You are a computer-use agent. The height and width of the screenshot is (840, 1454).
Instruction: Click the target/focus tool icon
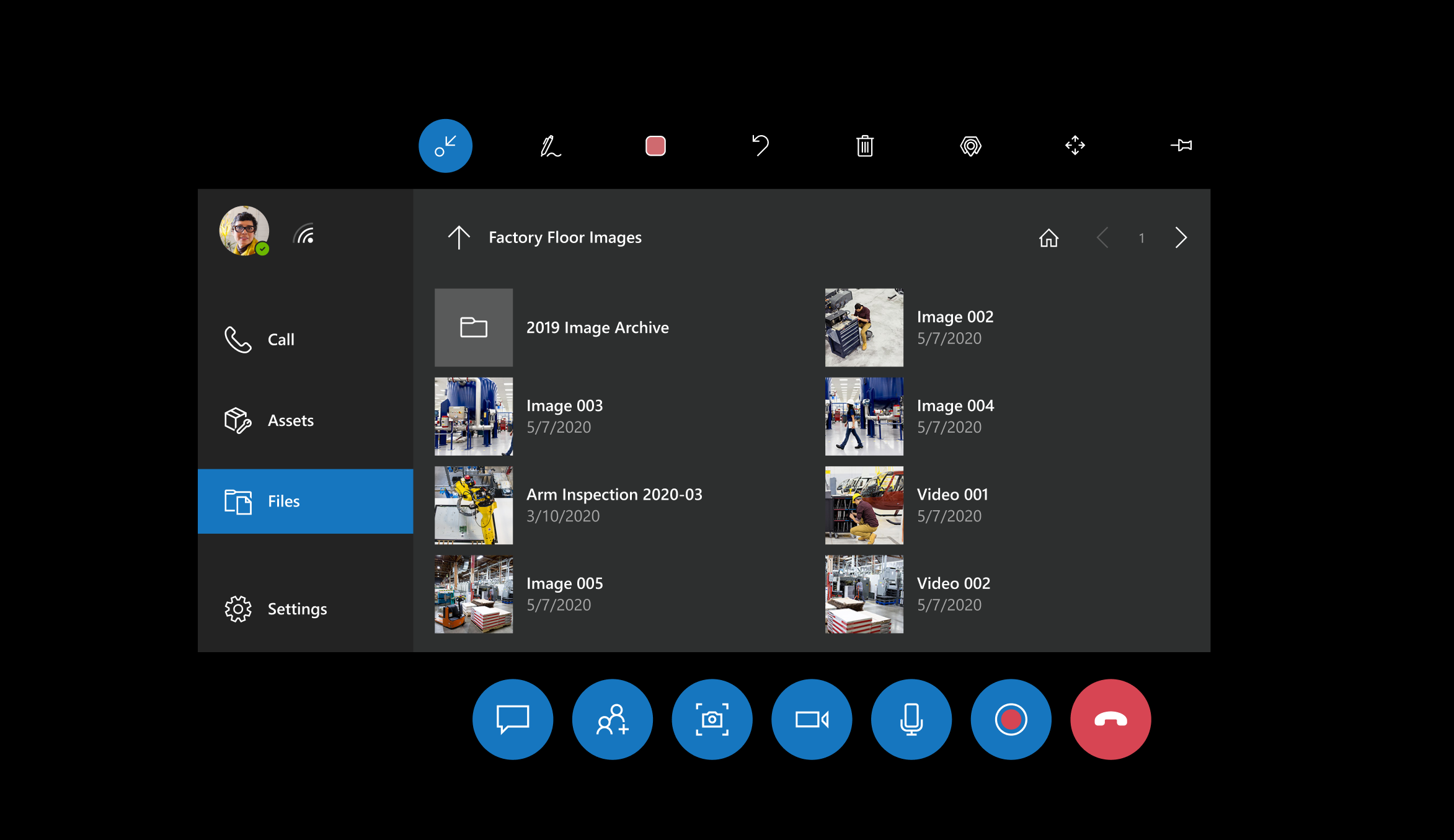[x=968, y=145]
